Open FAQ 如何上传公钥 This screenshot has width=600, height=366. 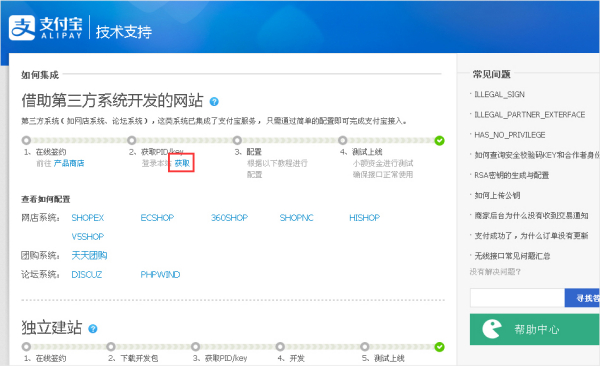(497, 196)
